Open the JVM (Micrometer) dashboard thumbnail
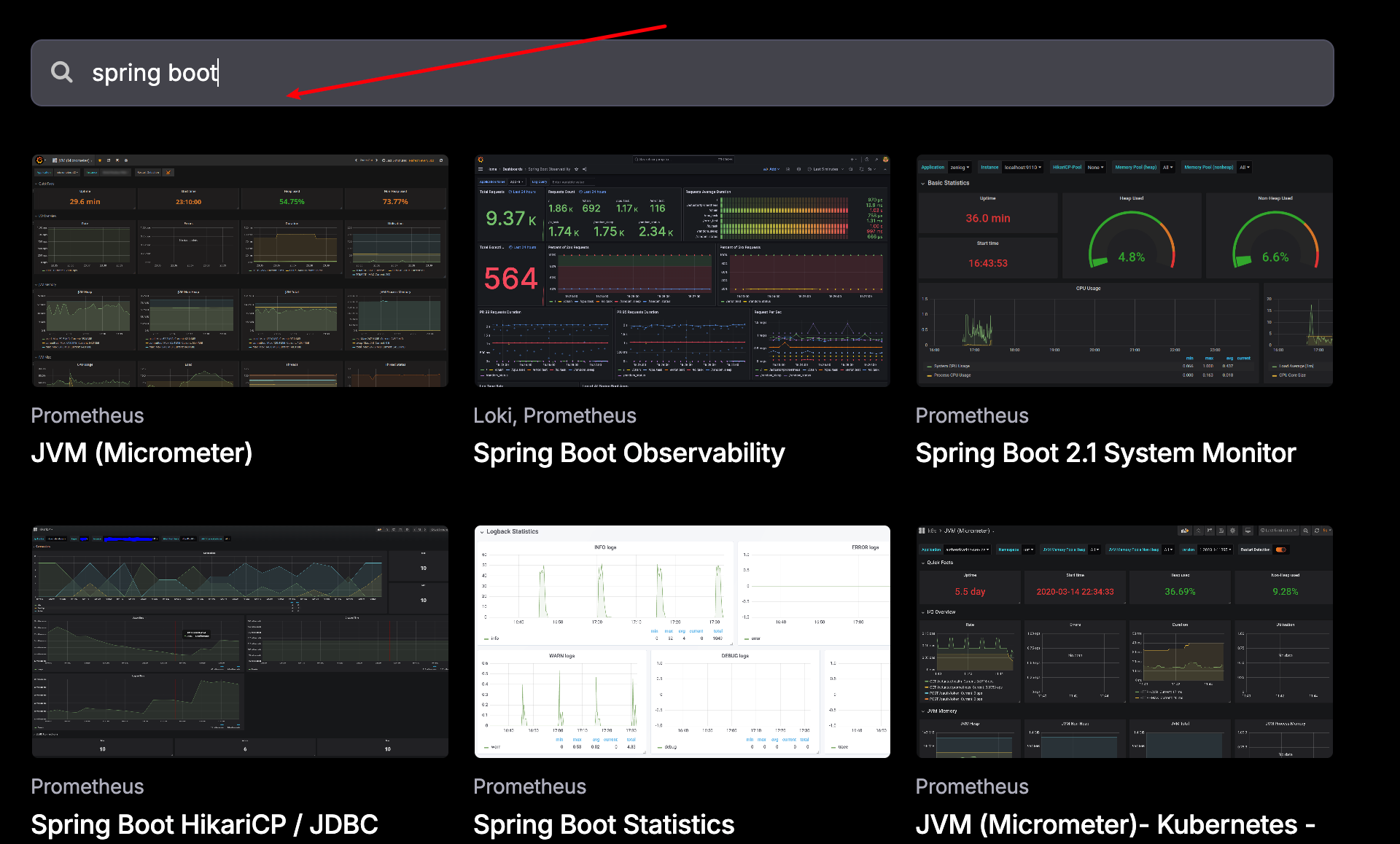 pos(240,270)
